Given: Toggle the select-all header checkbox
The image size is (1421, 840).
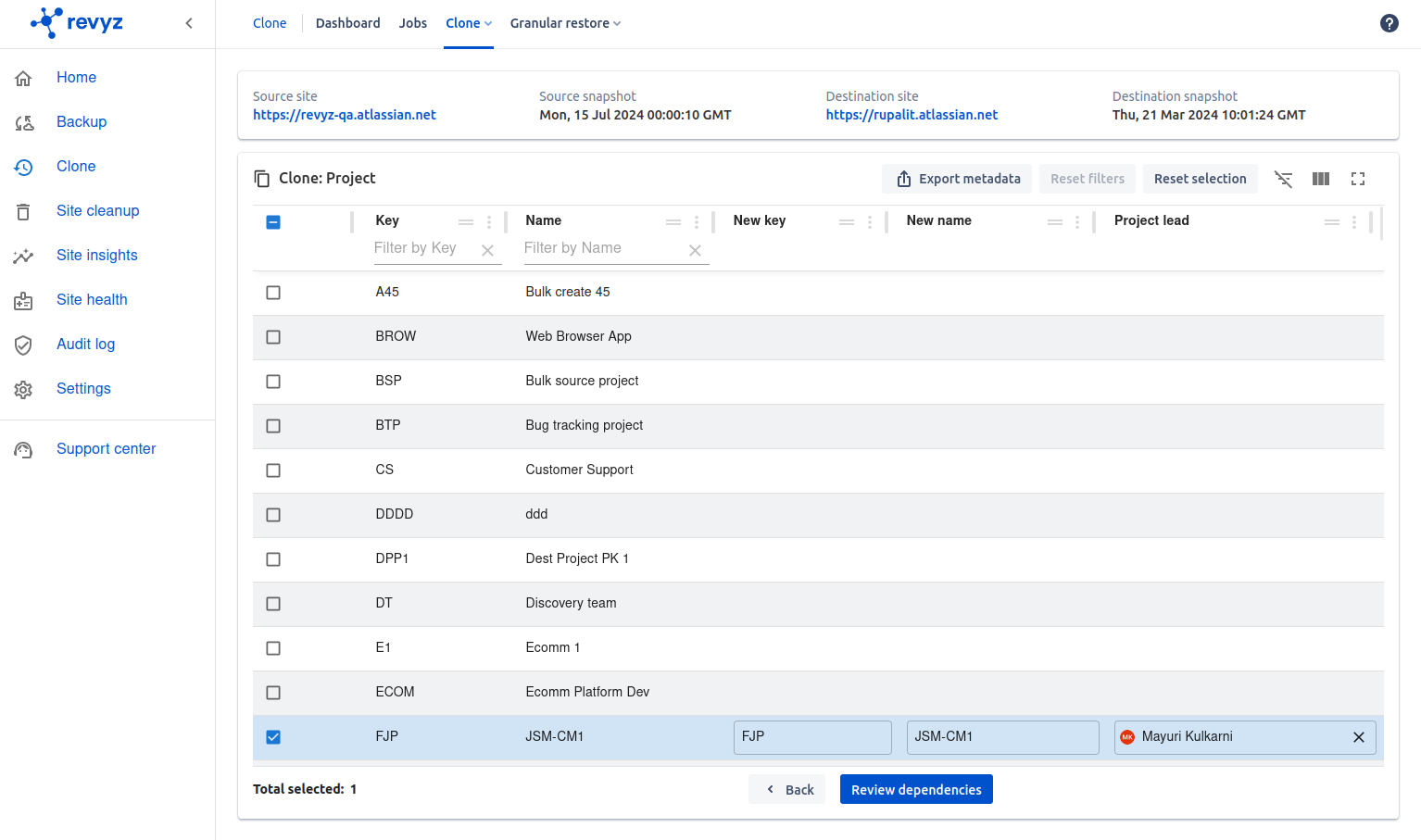Looking at the screenshot, I should click(273, 222).
